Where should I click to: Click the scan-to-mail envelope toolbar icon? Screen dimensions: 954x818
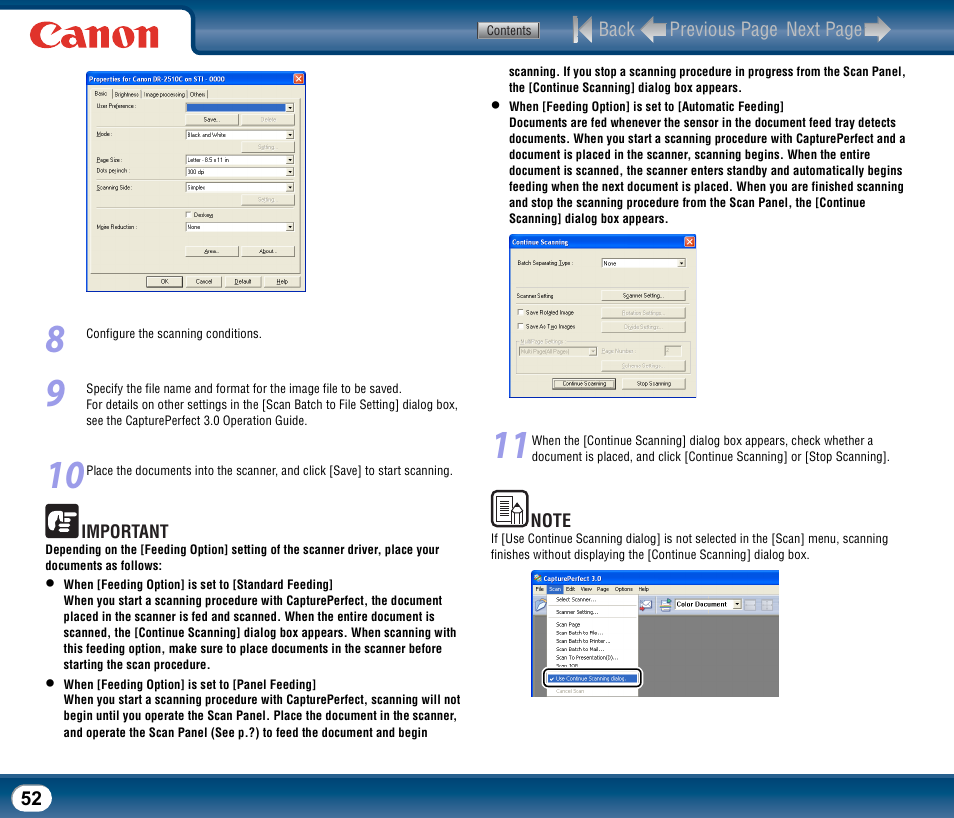tap(646, 604)
